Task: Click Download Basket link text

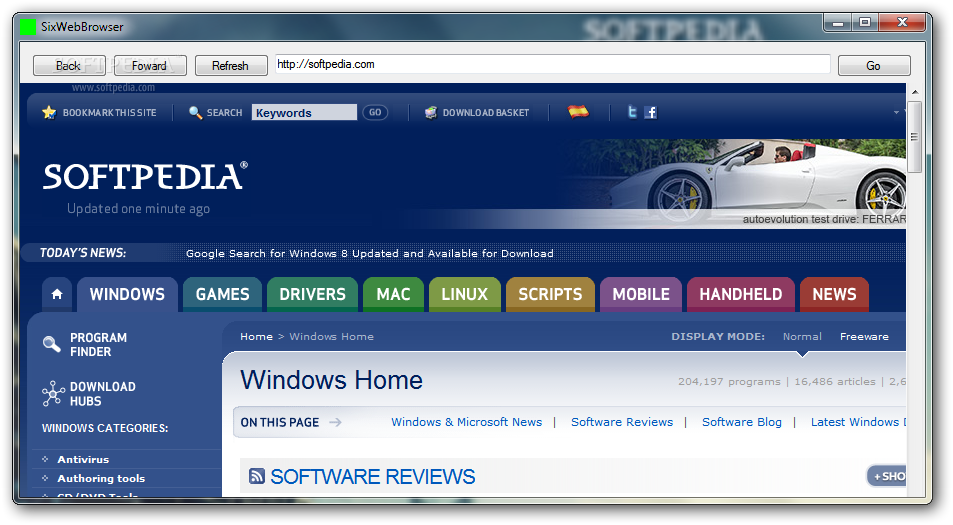Action: click(x=486, y=113)
